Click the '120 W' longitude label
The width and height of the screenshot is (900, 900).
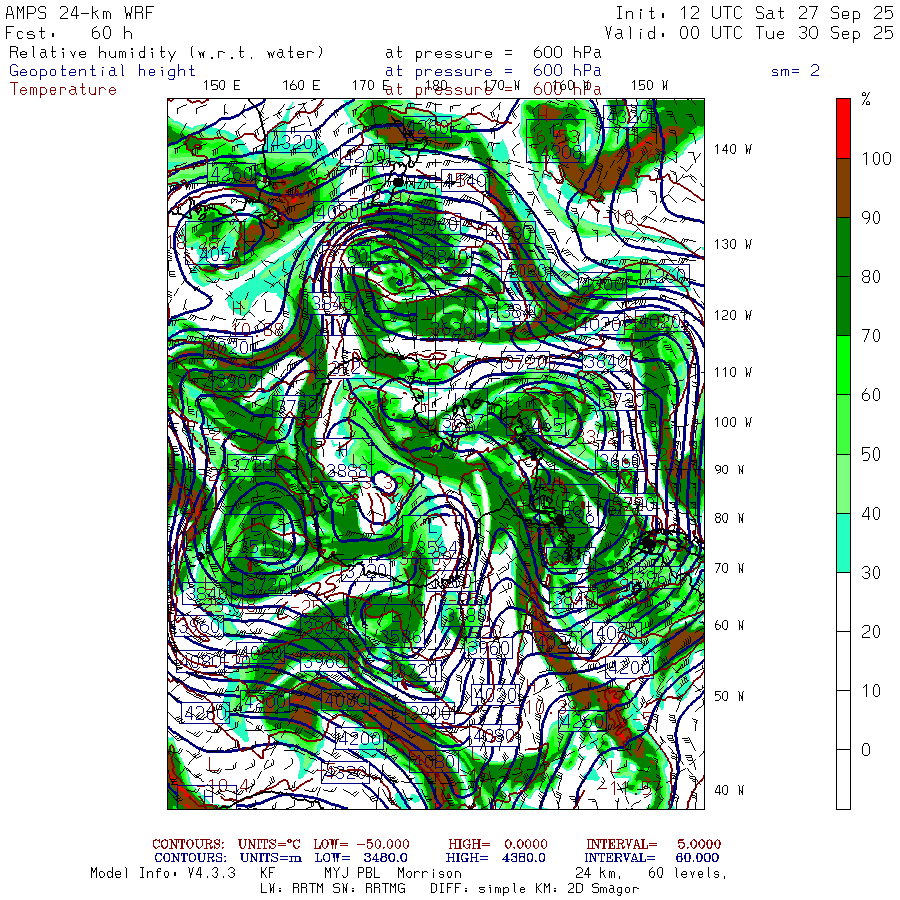coord(732,316)
